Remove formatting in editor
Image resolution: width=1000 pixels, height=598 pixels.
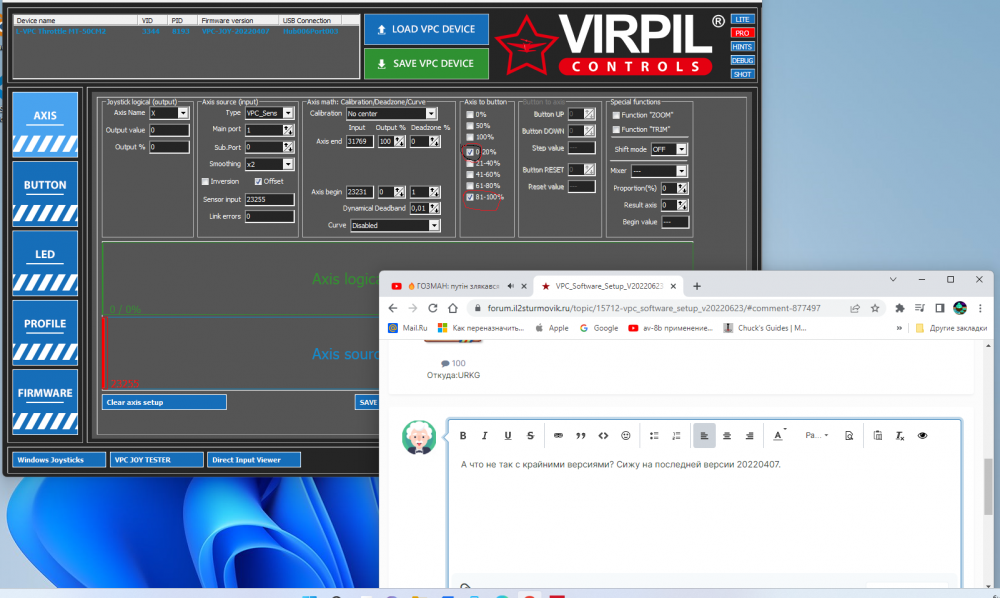pyautogui.click(x=900, y=435)
